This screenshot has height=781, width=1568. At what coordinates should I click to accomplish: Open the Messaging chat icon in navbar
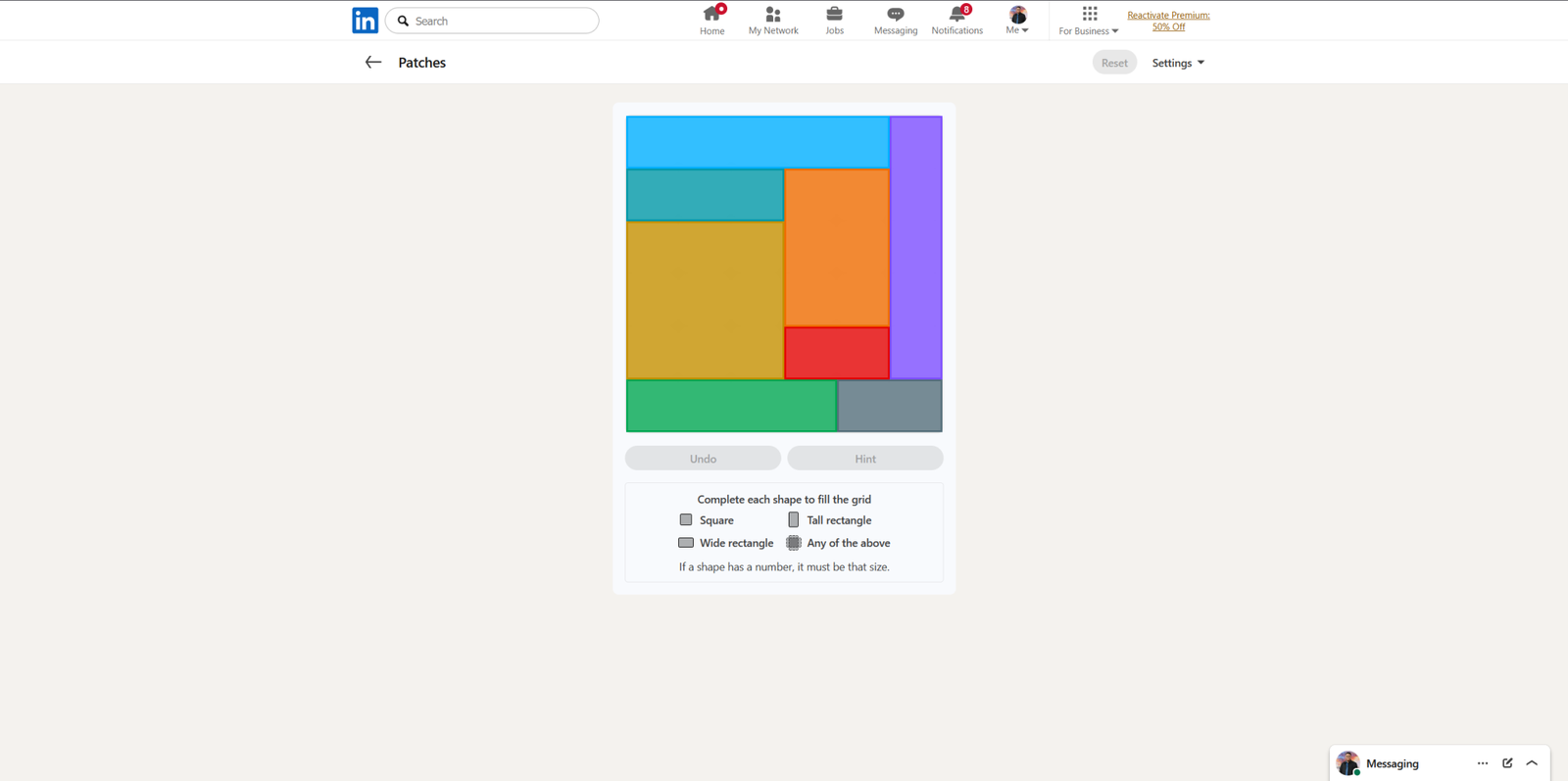(895, 15)
